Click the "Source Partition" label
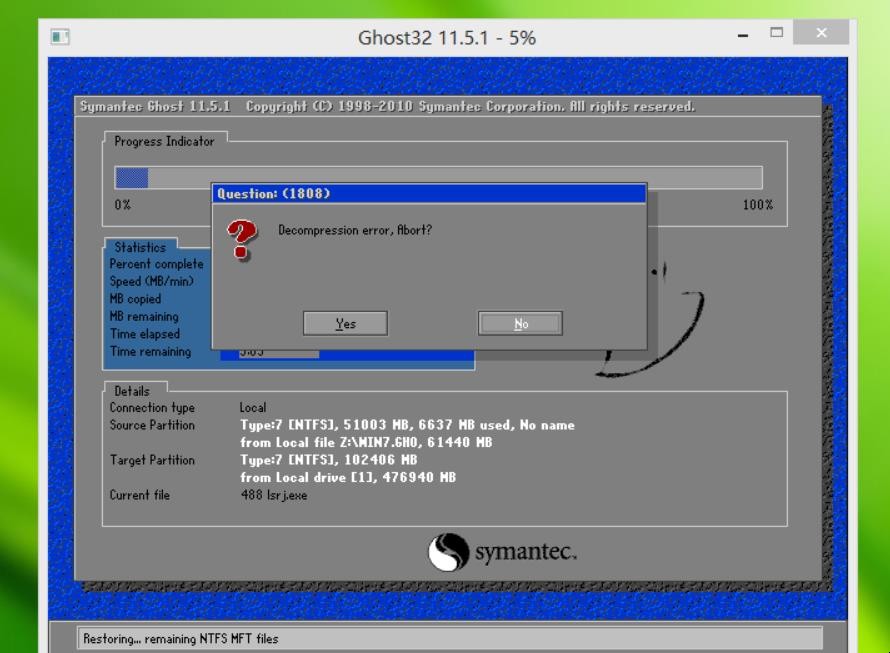890x653 pixels. (x=152, y=425)
